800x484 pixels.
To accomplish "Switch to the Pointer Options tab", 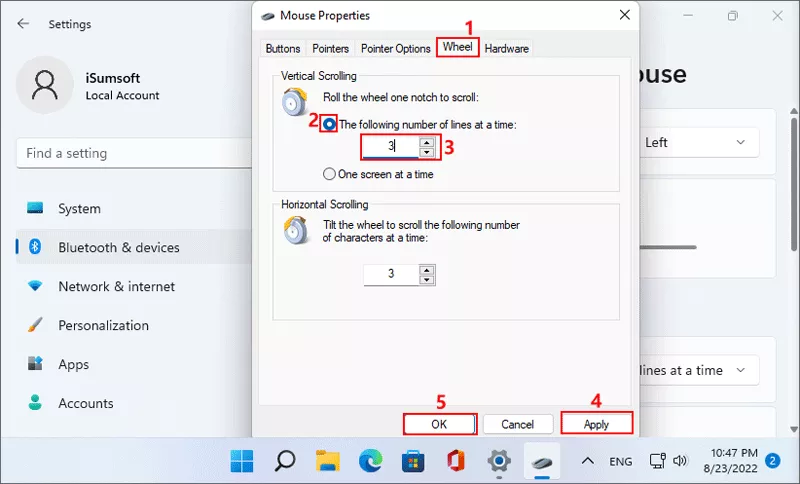I will point(395,48).
